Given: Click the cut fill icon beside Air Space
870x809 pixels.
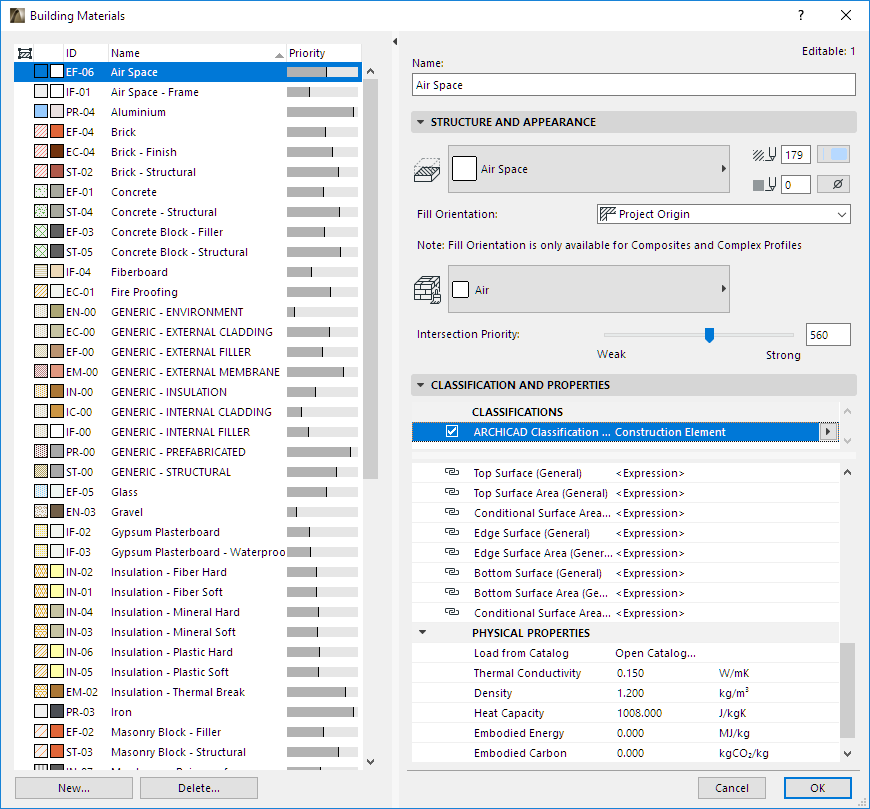Looking at the screenshot, I should [x=428, y=170].
